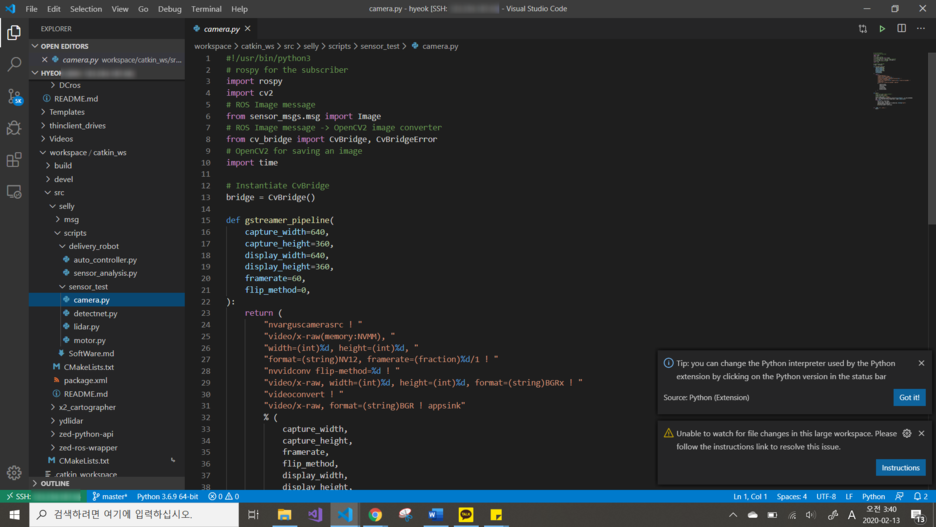Image resolution: width=936 pixels, height=527 pixels.
Task: Click the Instructions button
Action: pos(901,468)
